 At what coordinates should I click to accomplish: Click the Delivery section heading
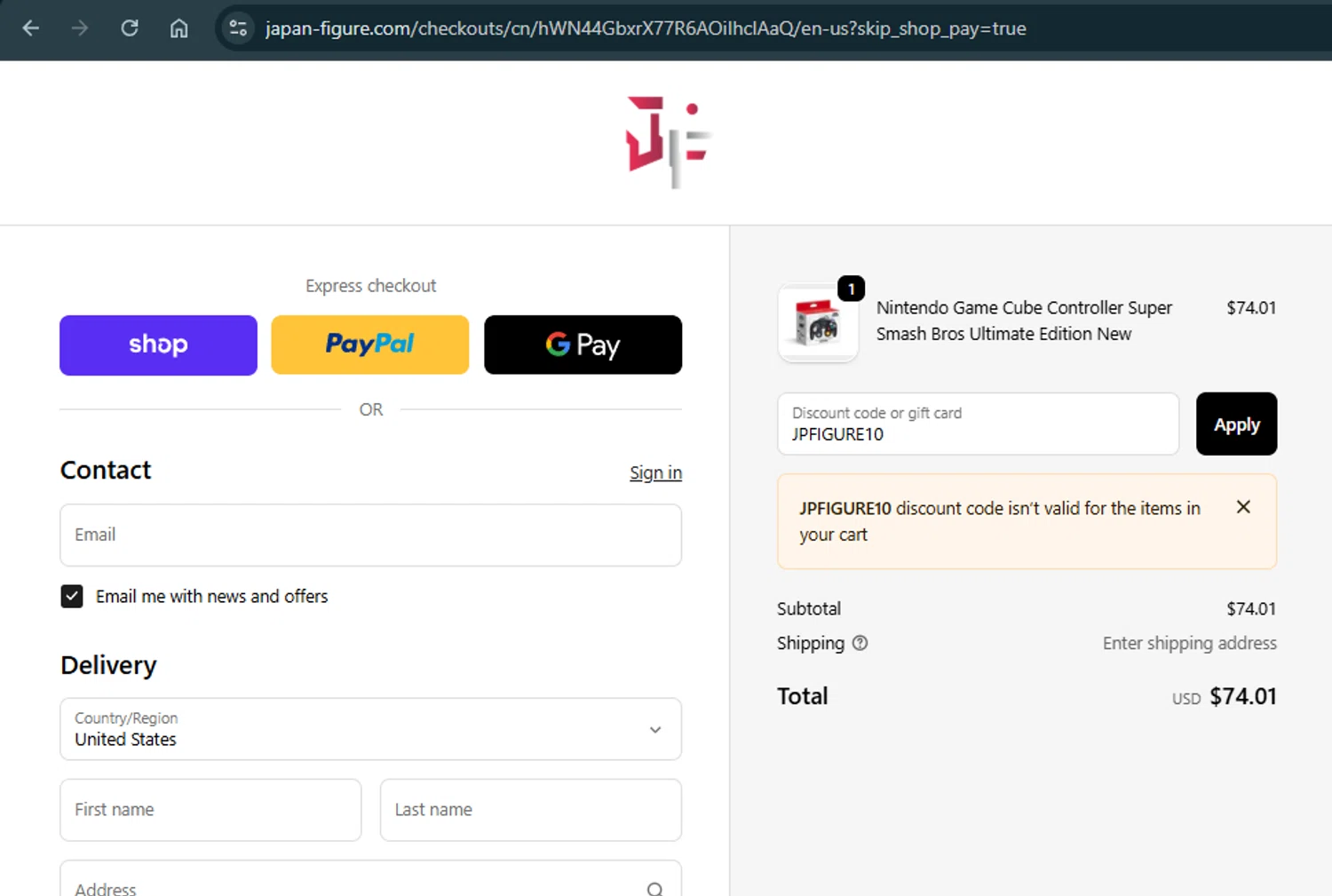tap(108, 665)
